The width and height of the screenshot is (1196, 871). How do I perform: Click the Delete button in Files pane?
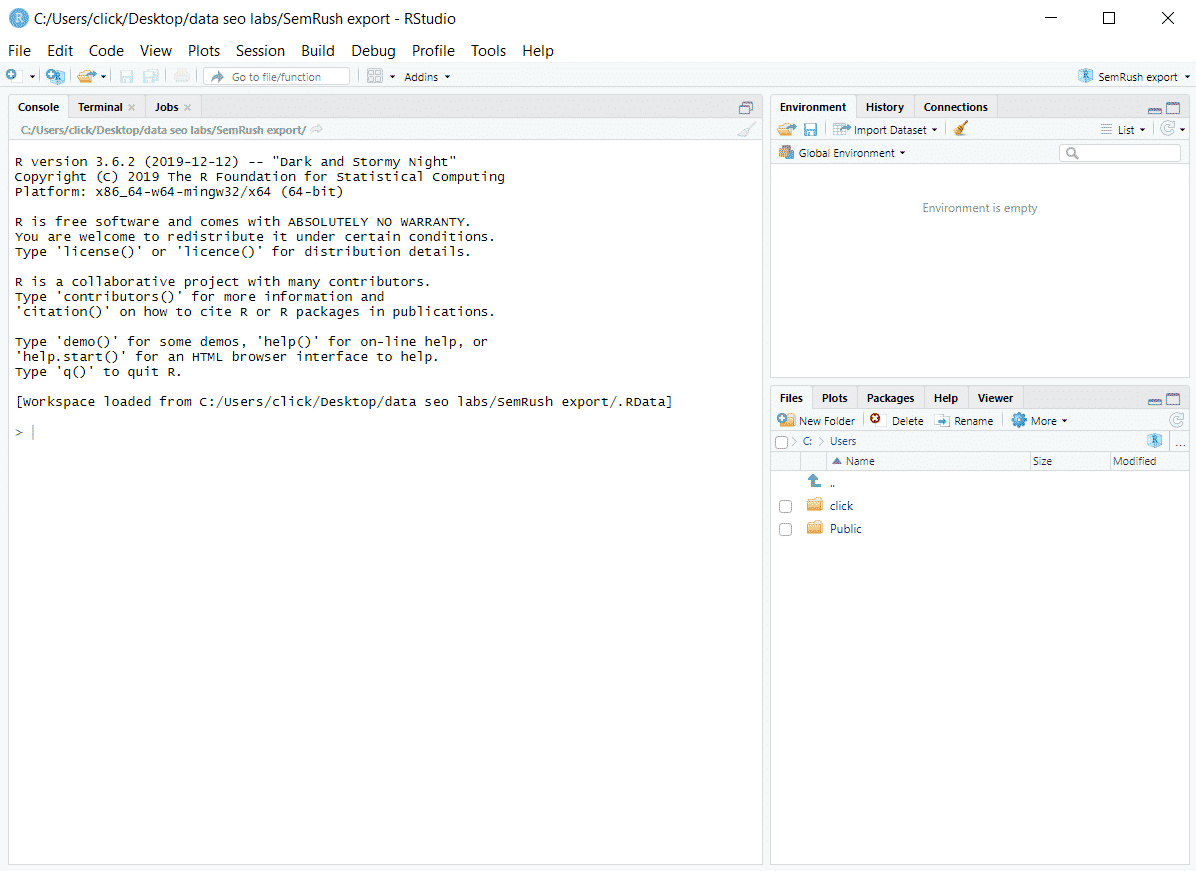click(897, 420)
